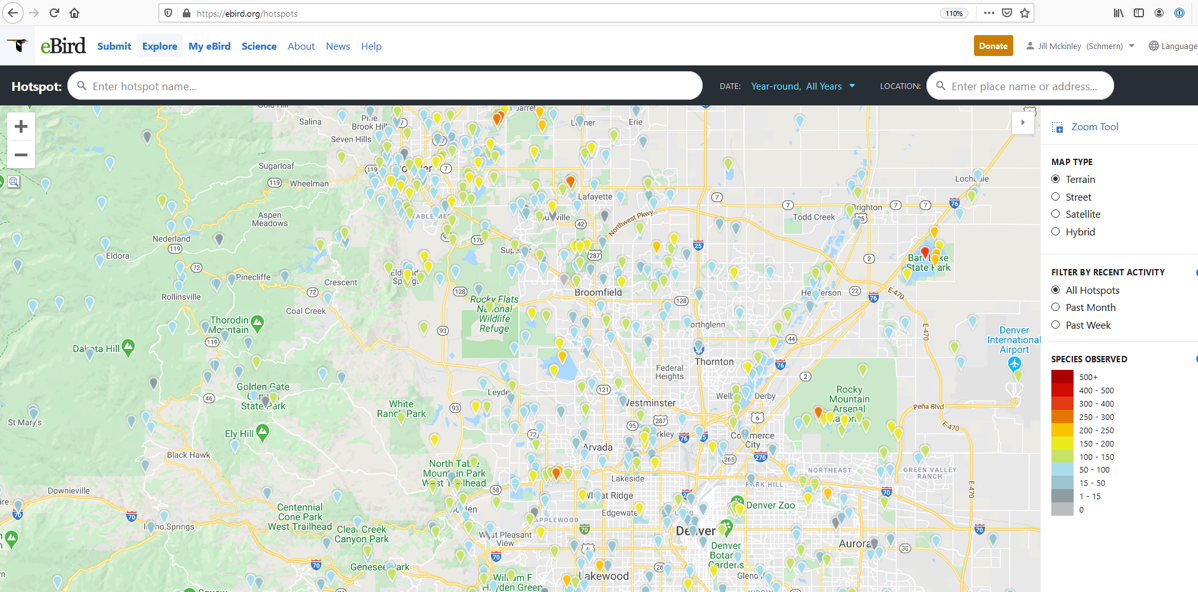Click the Dakota Hill peak icon
The image size is (1198, 592).
pyautogui.click(x=129, y=347)
